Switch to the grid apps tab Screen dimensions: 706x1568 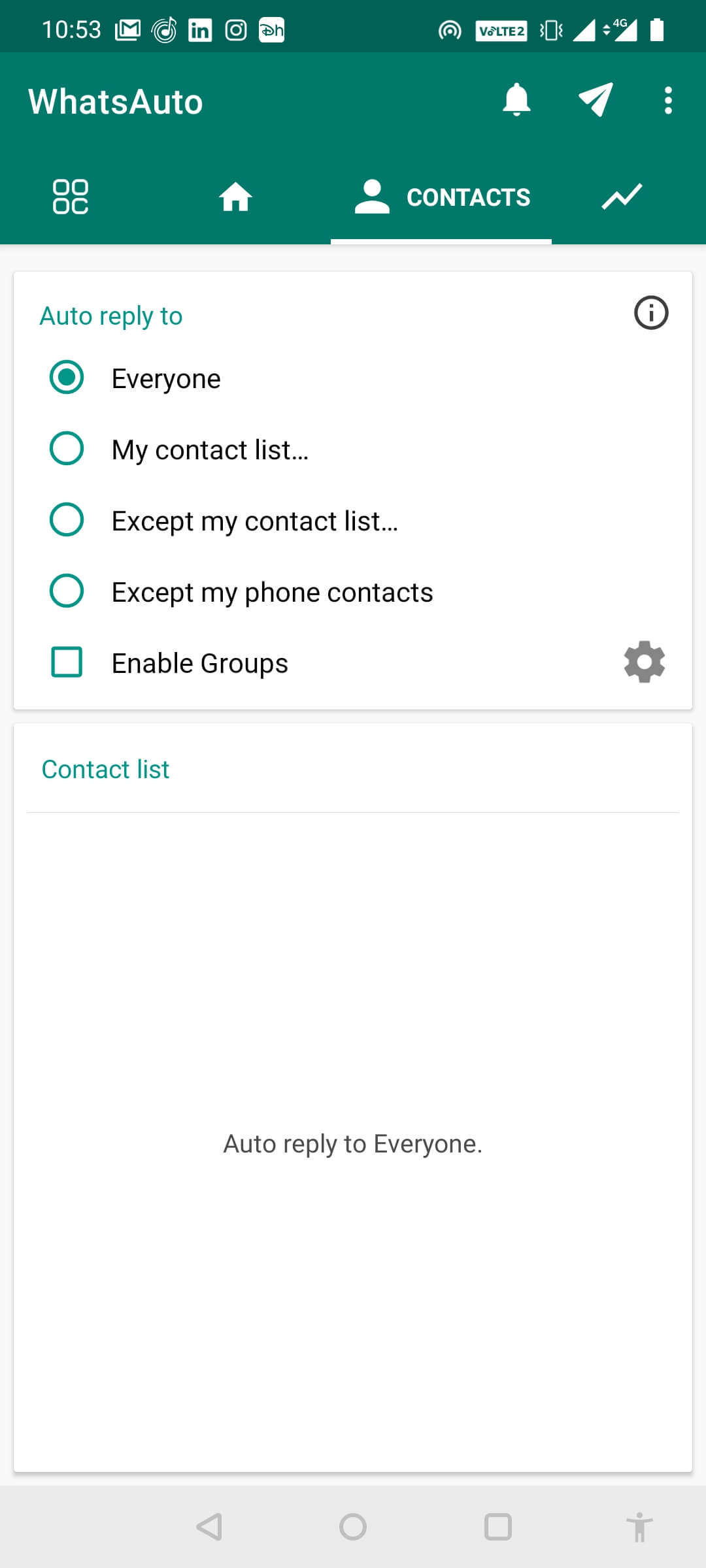[x=70, y=197]
